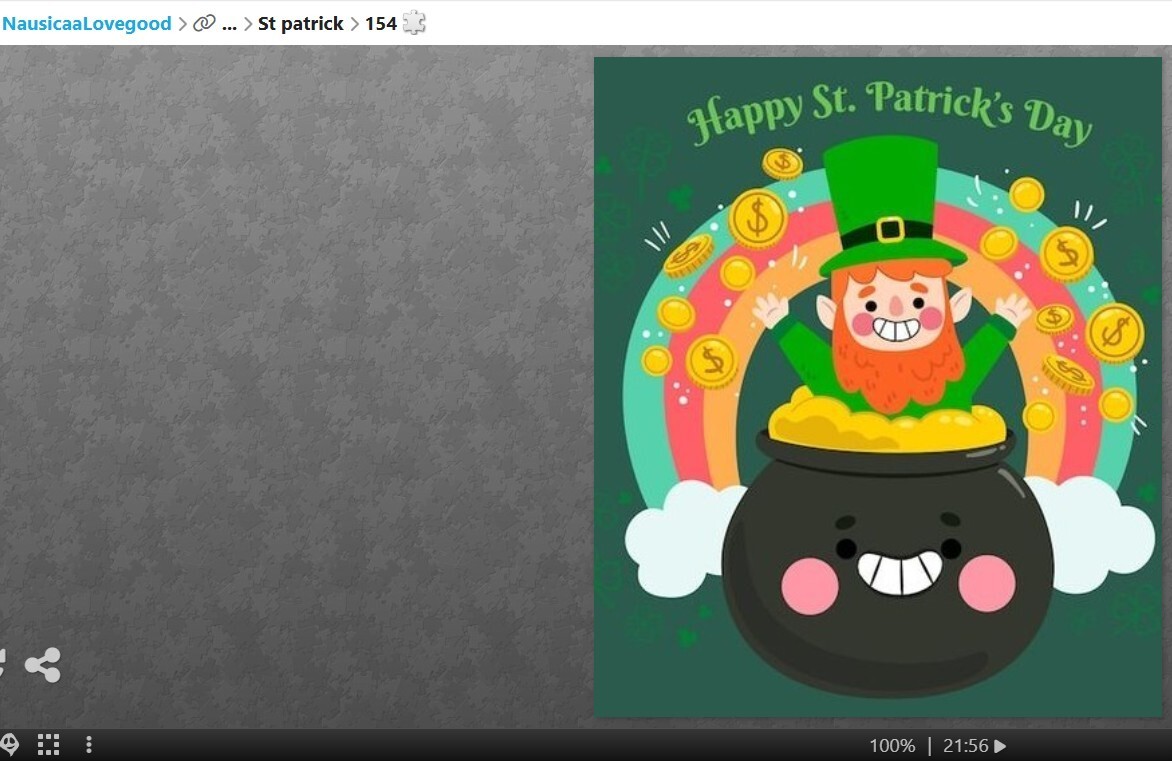Open the three-dot more options menu
The width and height of the screenshot is (1172, 767).
click(x=89, y=745)
